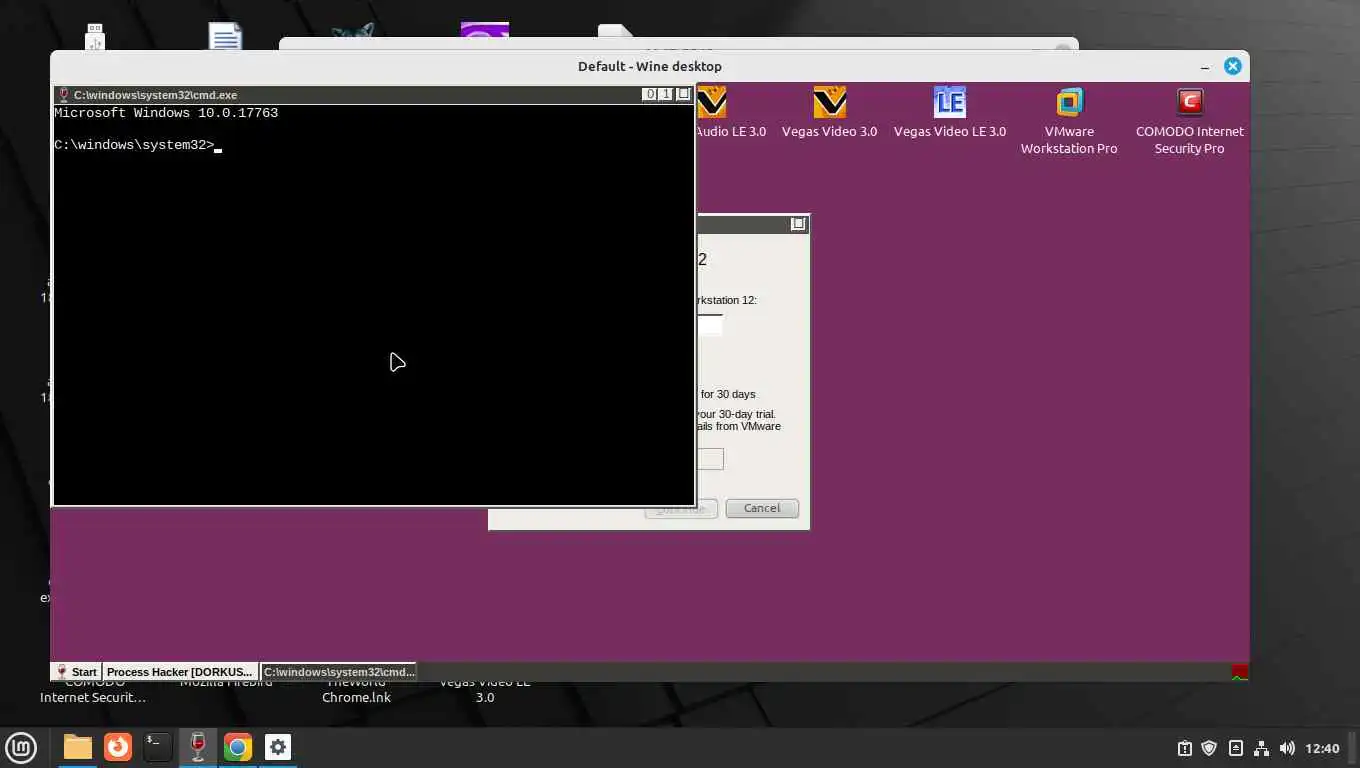Open the Linux Mint menu button
Viewport: 1360px width, 768px height.
coord(21,747)
